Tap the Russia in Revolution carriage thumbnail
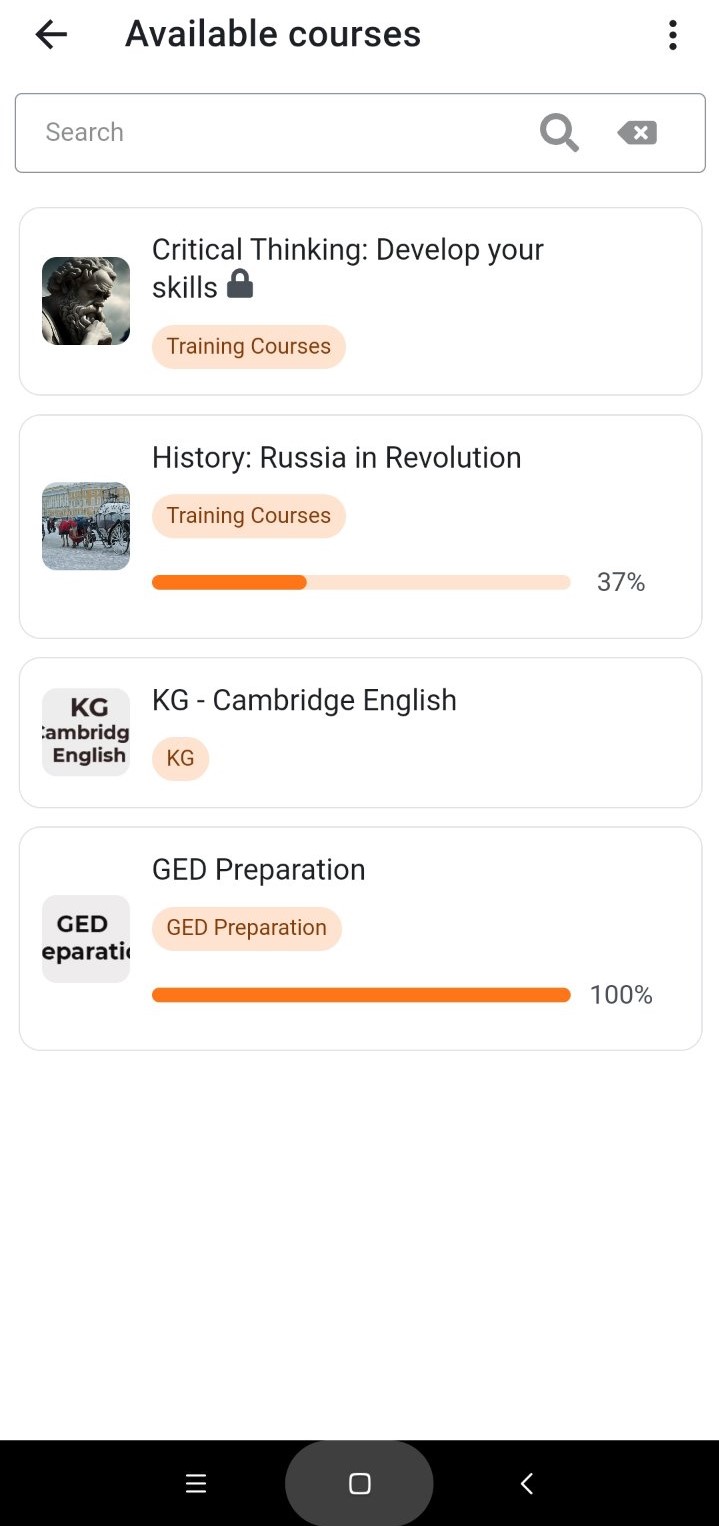719x1526 pixels. point(86,526)
